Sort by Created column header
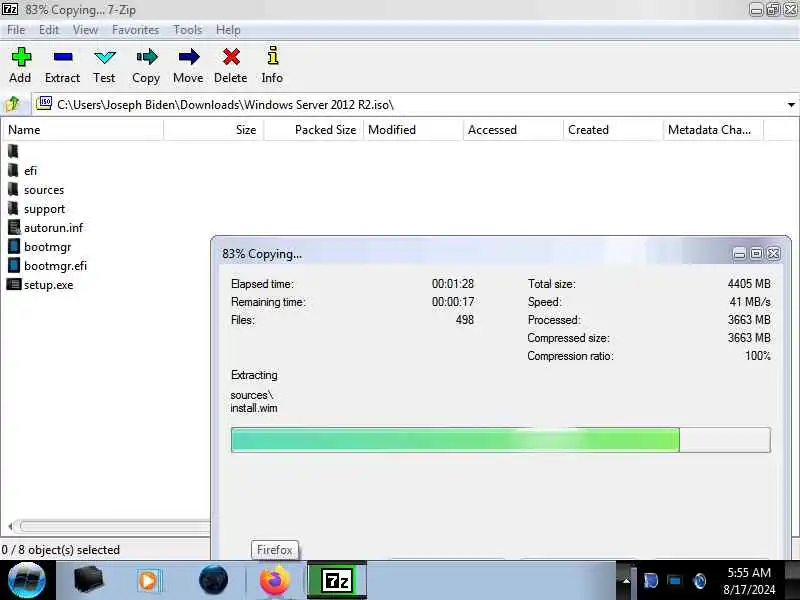The image size is (800, 600). (x=613, y=130)
